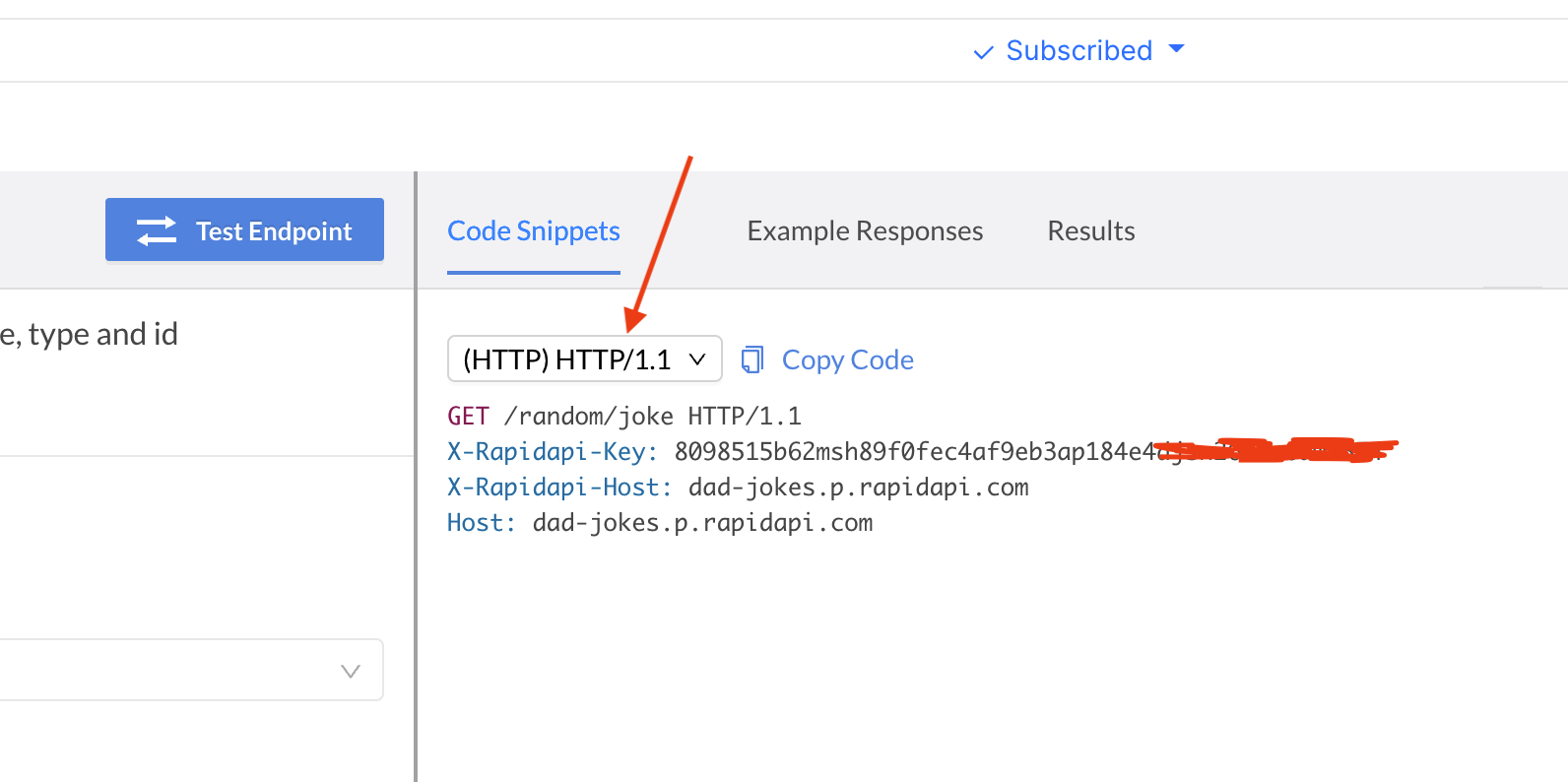1568x782 pixels.
Task: Open the empty dropdown in the left panel
Action: pyautogui.click(x=191, y=670)
